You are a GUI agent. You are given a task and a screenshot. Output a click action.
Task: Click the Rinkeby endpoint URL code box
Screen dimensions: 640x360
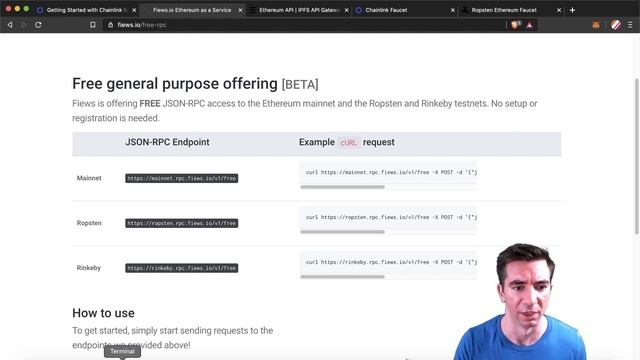182,268
